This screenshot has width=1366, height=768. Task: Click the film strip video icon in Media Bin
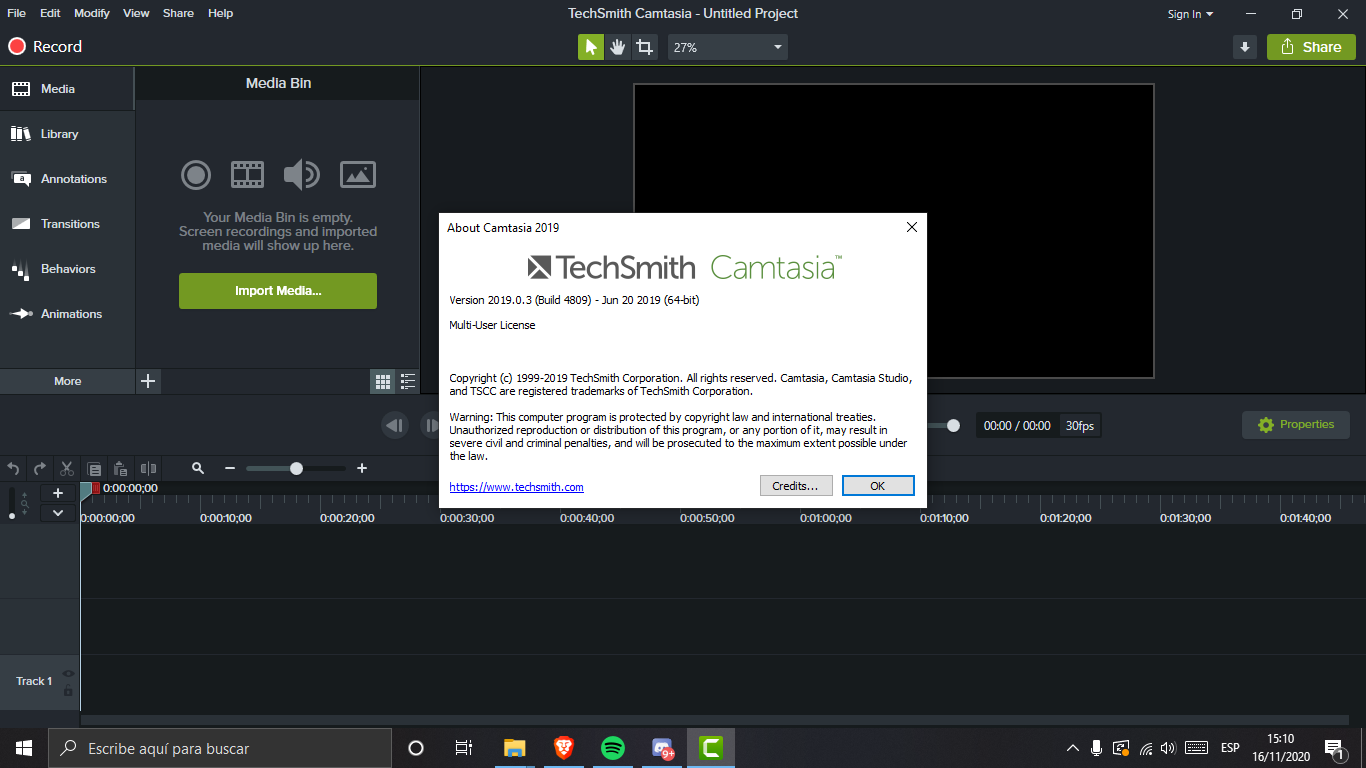(247, 175)
